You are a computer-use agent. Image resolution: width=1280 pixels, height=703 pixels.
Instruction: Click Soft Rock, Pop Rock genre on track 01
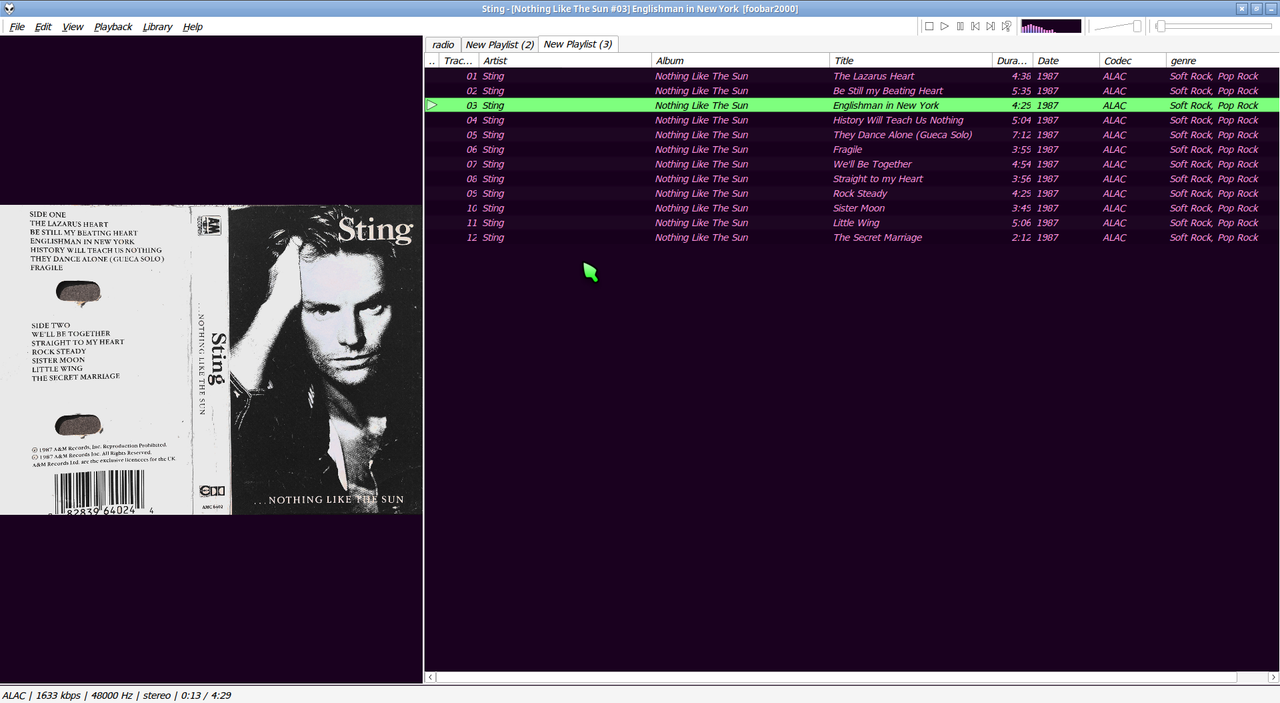click(1214, 76)
